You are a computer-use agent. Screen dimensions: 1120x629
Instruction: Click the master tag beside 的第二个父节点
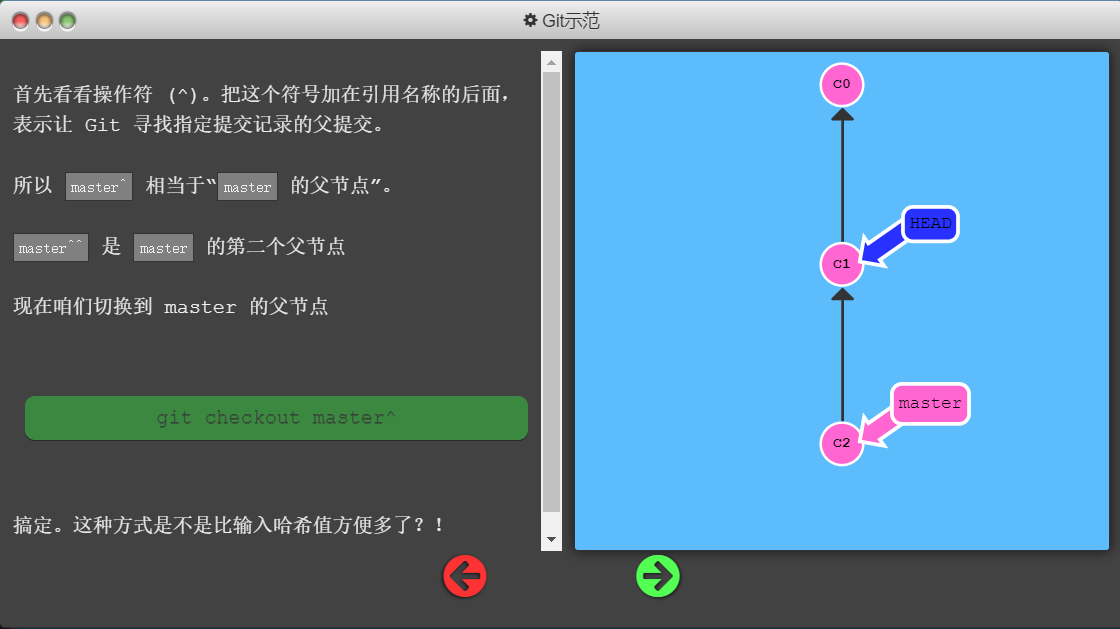[163, 248]
